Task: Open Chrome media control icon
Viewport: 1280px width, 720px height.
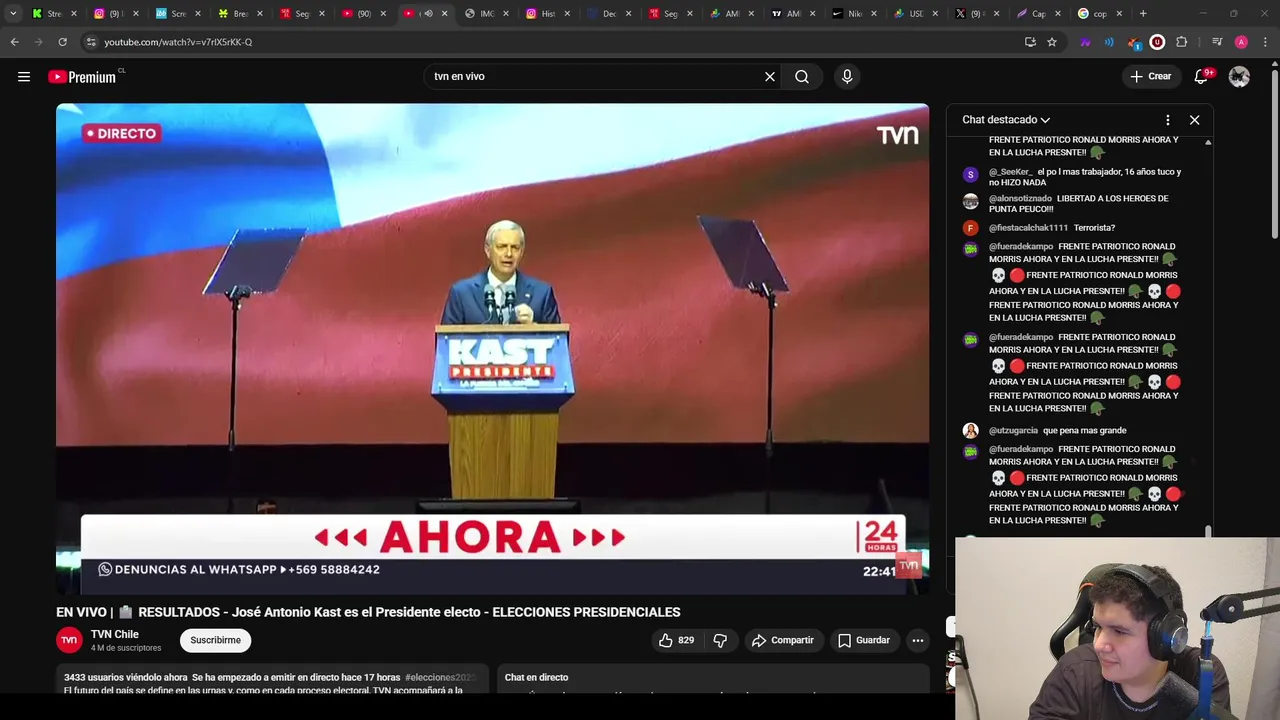Action: pos(1217,42)
